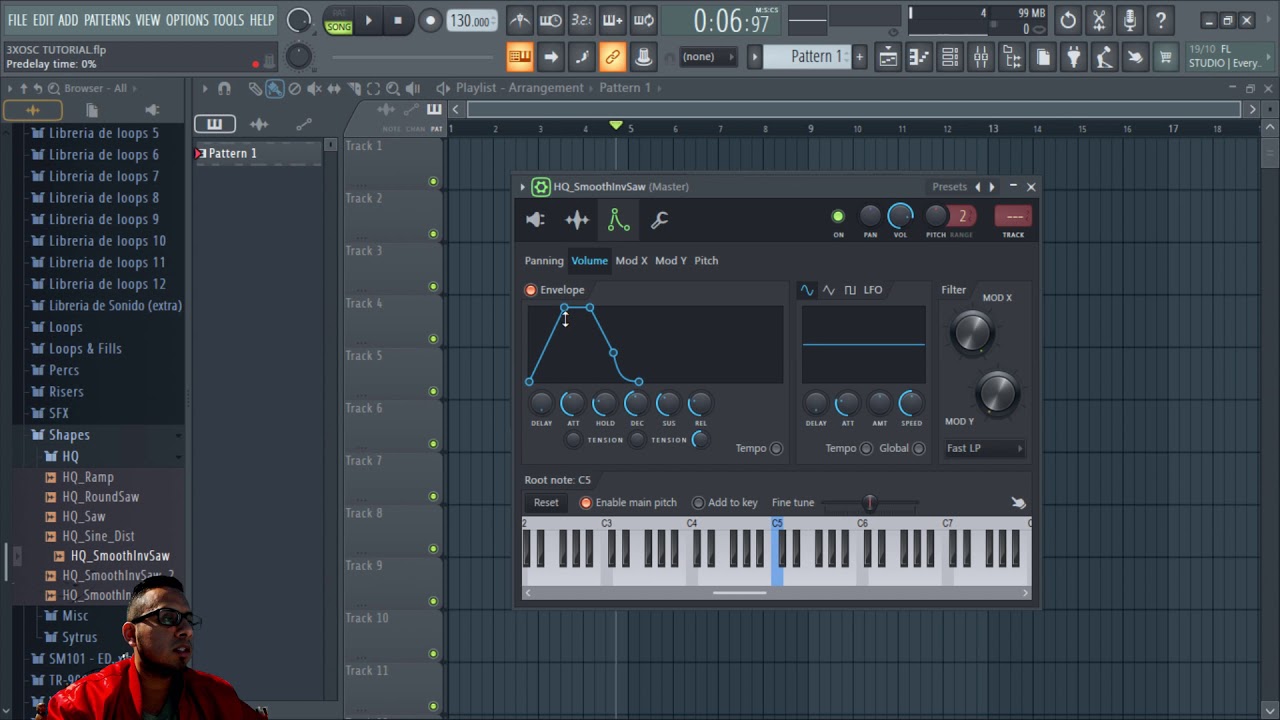
Task: Switch to the Pitch envelope tab
Action: [706, 261]
